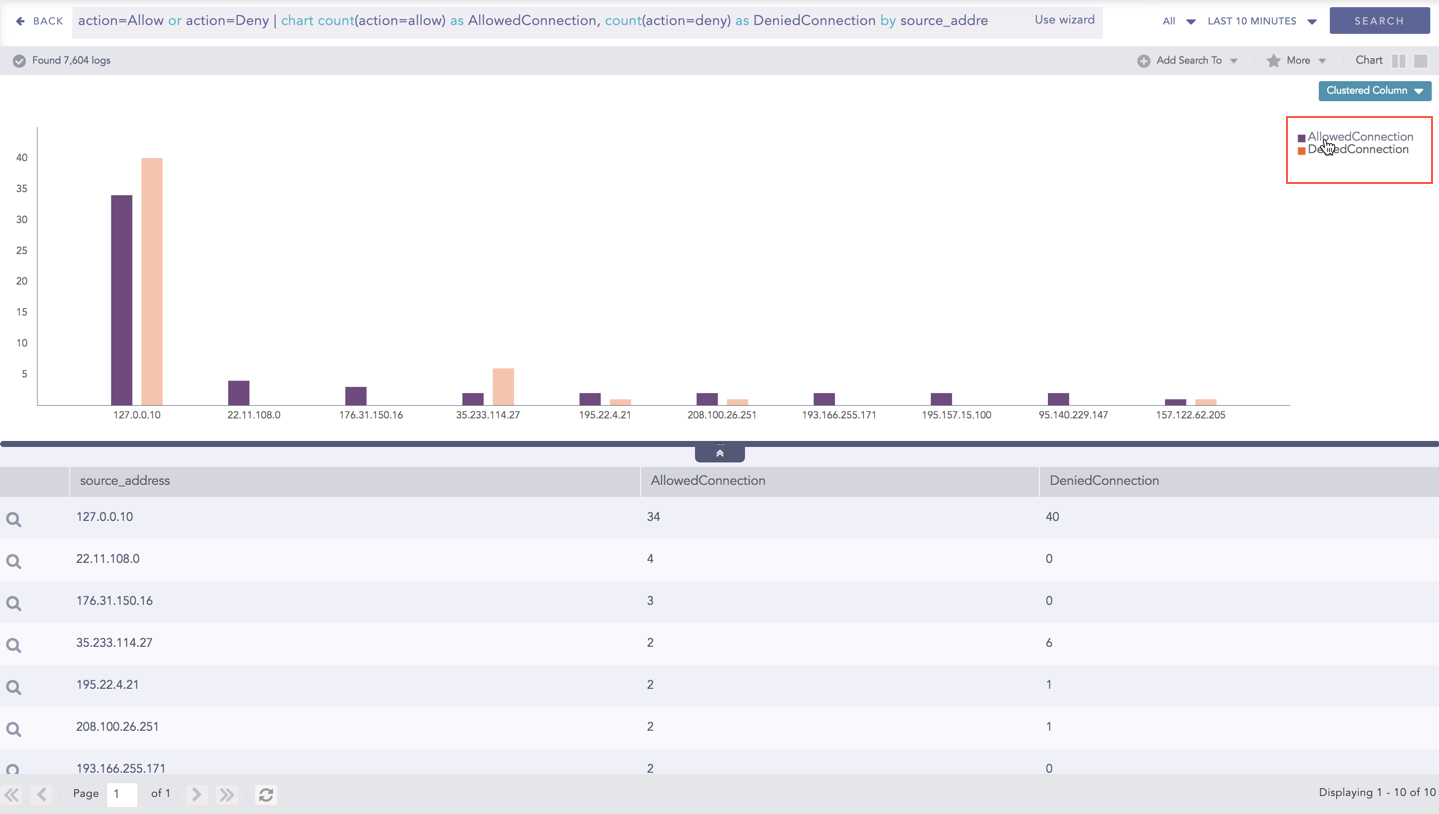1439x814 pixels.
Task: Click the DeniedConnection bar for 127.0.0.10
Action: [x=152, y=281]
